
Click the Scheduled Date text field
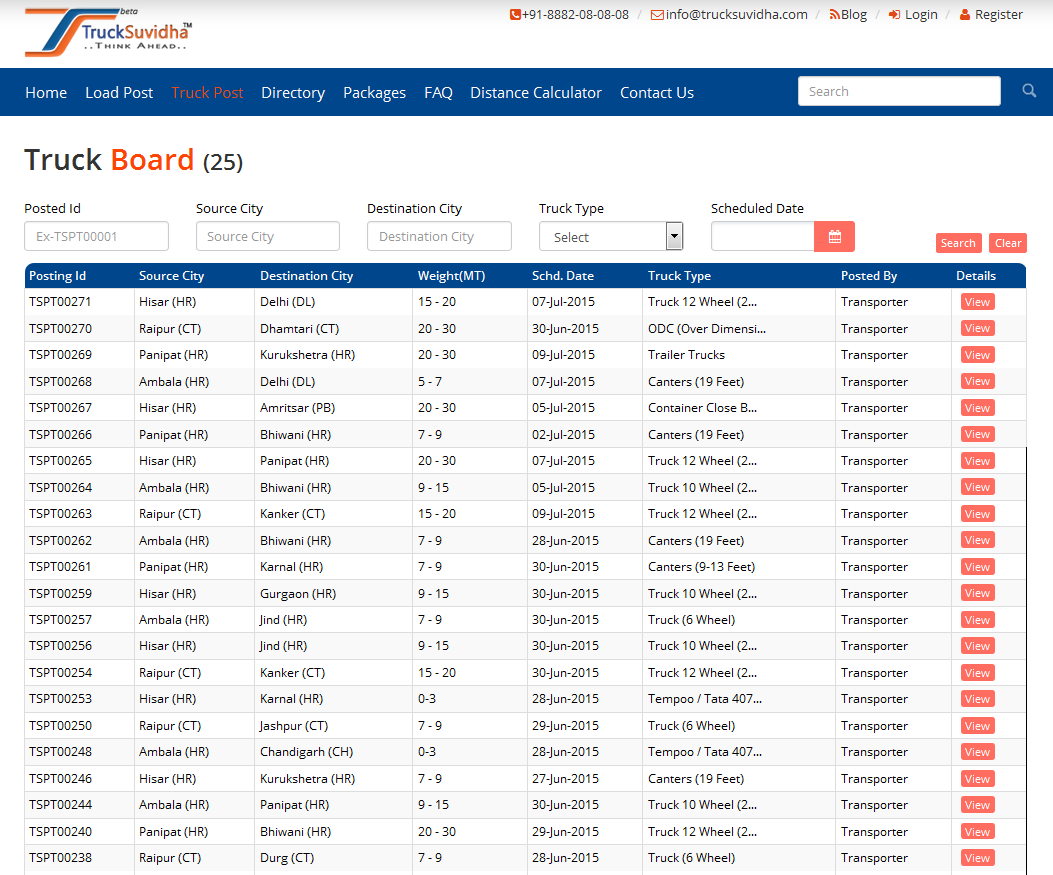[762, 237]
